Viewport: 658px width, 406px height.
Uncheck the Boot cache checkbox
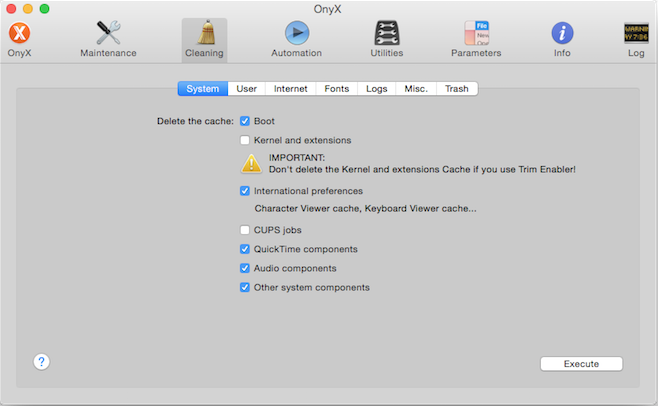(x=245, y=121)
